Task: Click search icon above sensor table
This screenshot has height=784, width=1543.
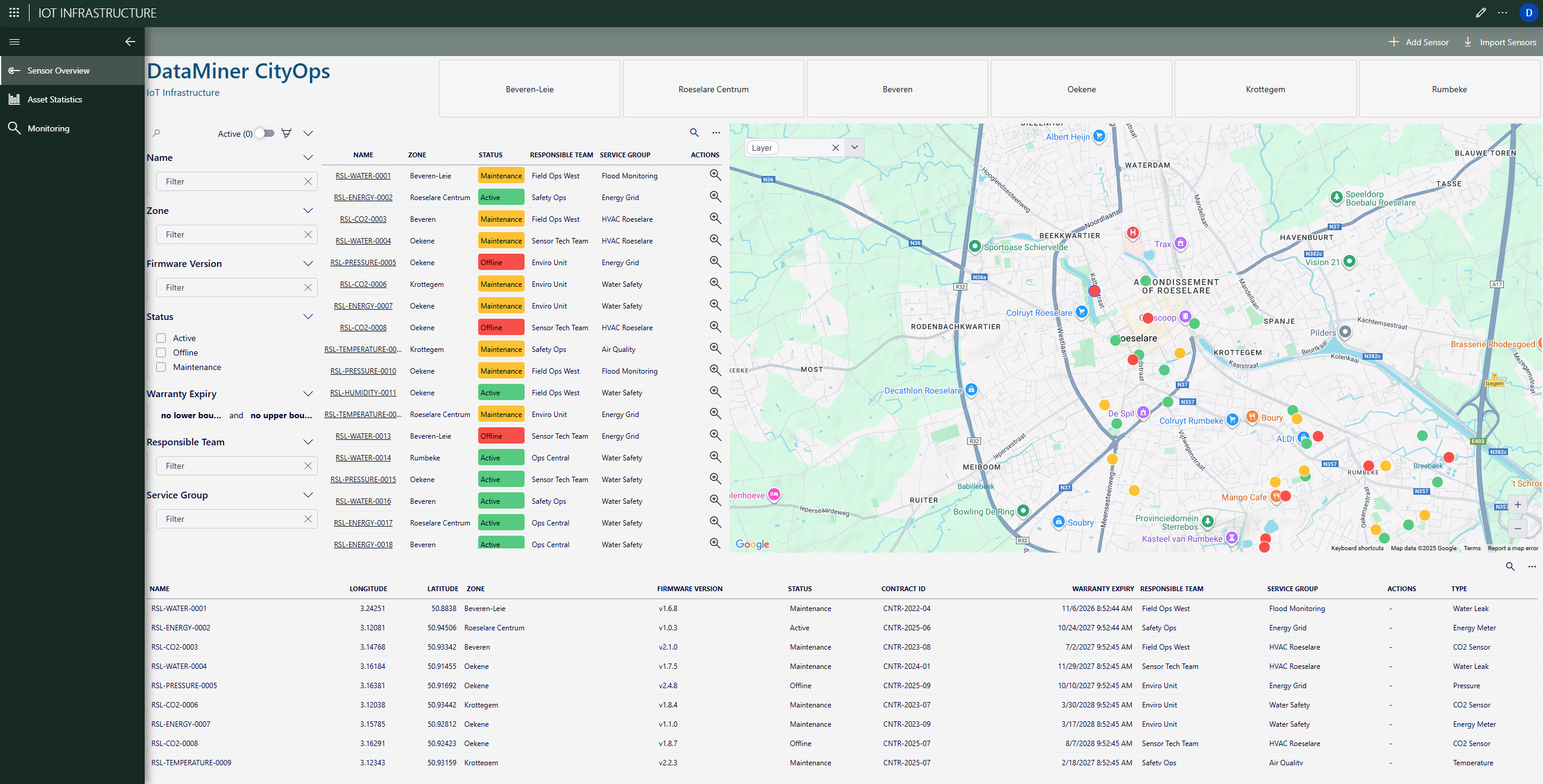Action: pos(694,133)
